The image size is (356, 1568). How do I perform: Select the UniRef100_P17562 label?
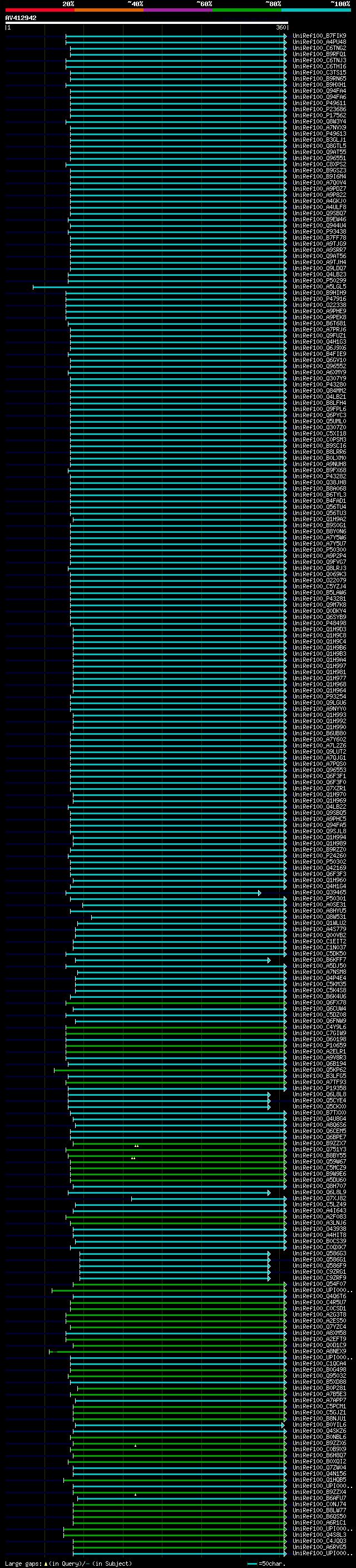point(319,115)
